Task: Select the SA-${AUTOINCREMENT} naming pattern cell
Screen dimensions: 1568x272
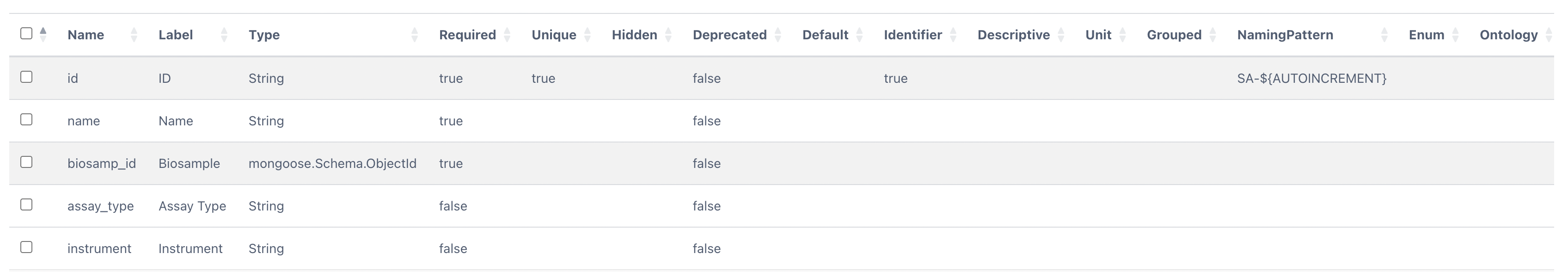Action: [x=1312, y=79]
